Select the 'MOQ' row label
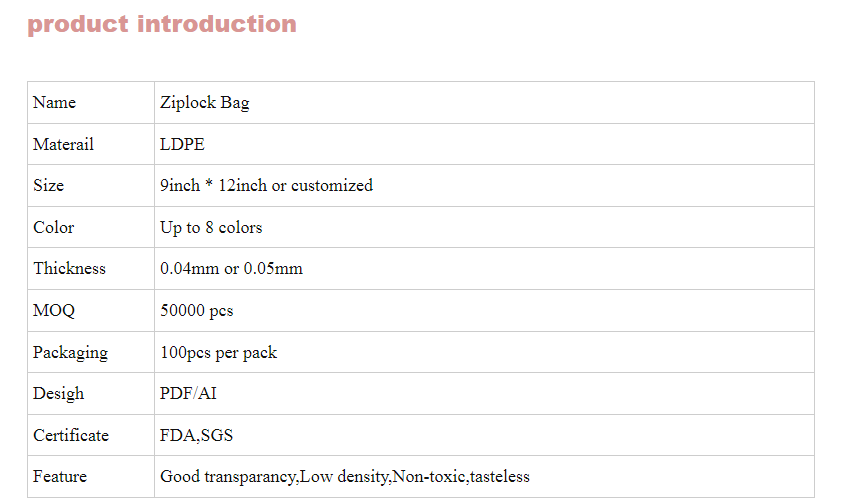Screen dimensions: 854x503 coord(54,310)
